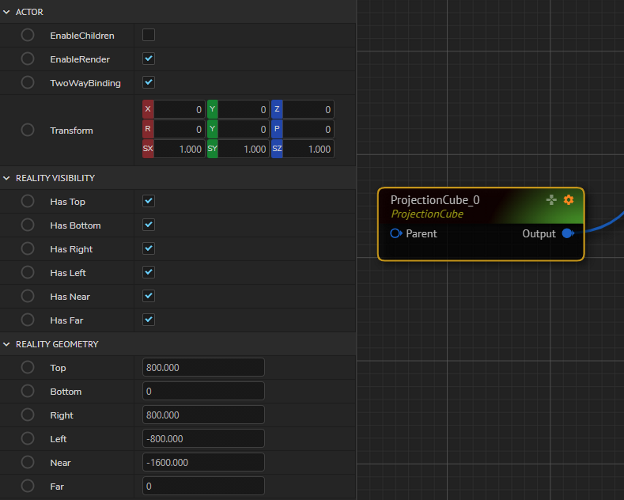The width and height of the screenshot is (624, 500).
Task: Collapse the REALITY VISIBILITY section
Action: [7, 178]
